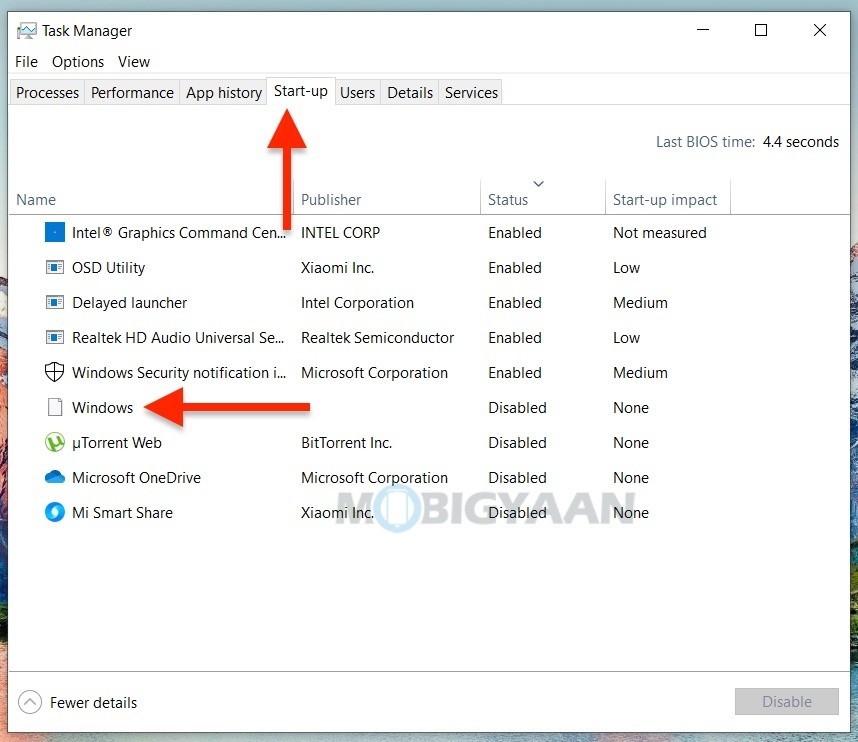Click Microsoft Corporation publisher in OneDrive row

click(x=374, y=478)
